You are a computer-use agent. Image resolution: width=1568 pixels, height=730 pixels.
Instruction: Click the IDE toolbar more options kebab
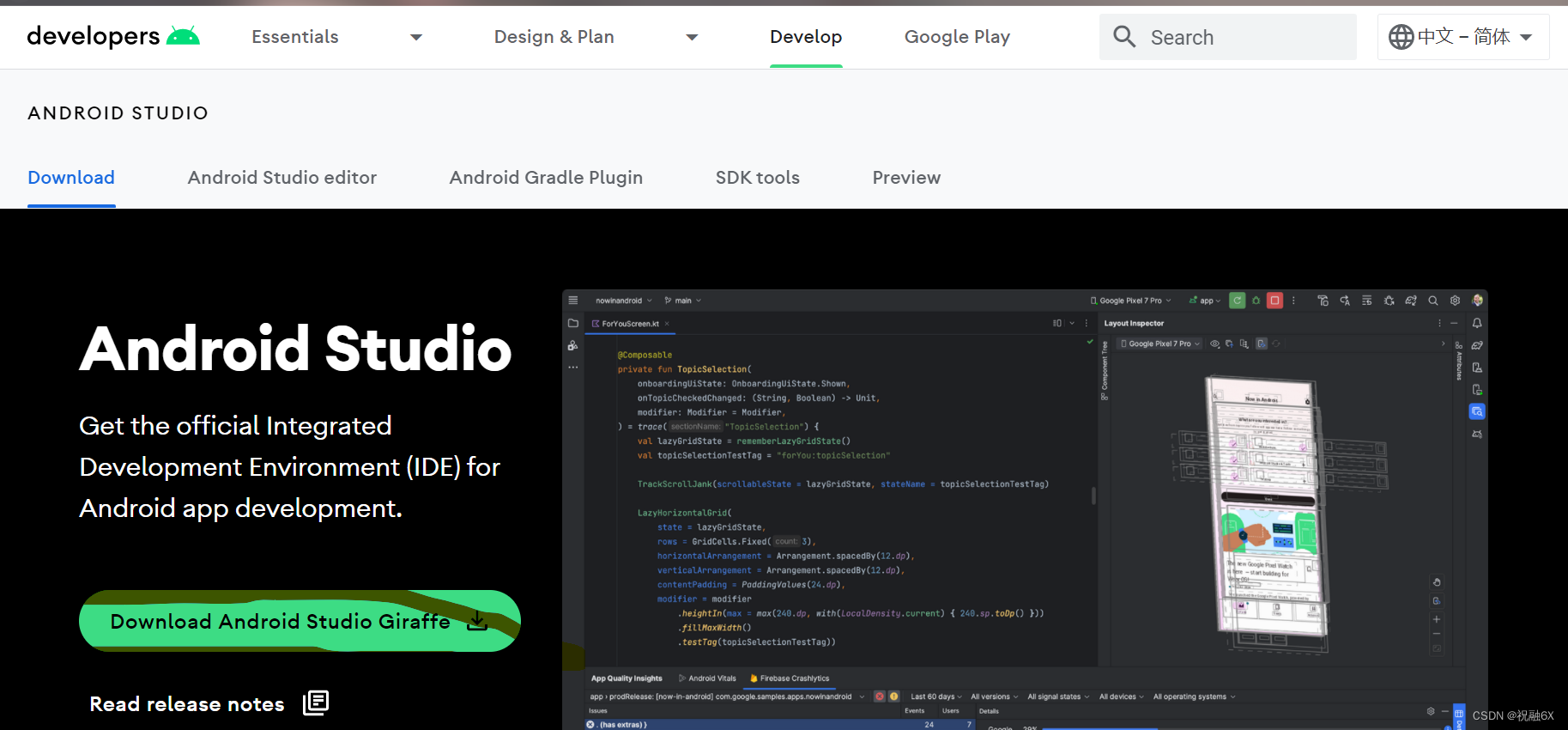[x=1293, y=301]
